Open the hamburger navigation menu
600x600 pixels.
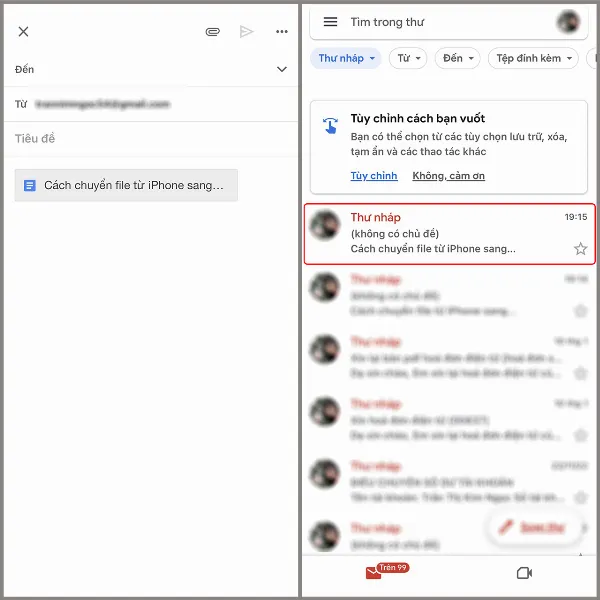coord(330,22)
